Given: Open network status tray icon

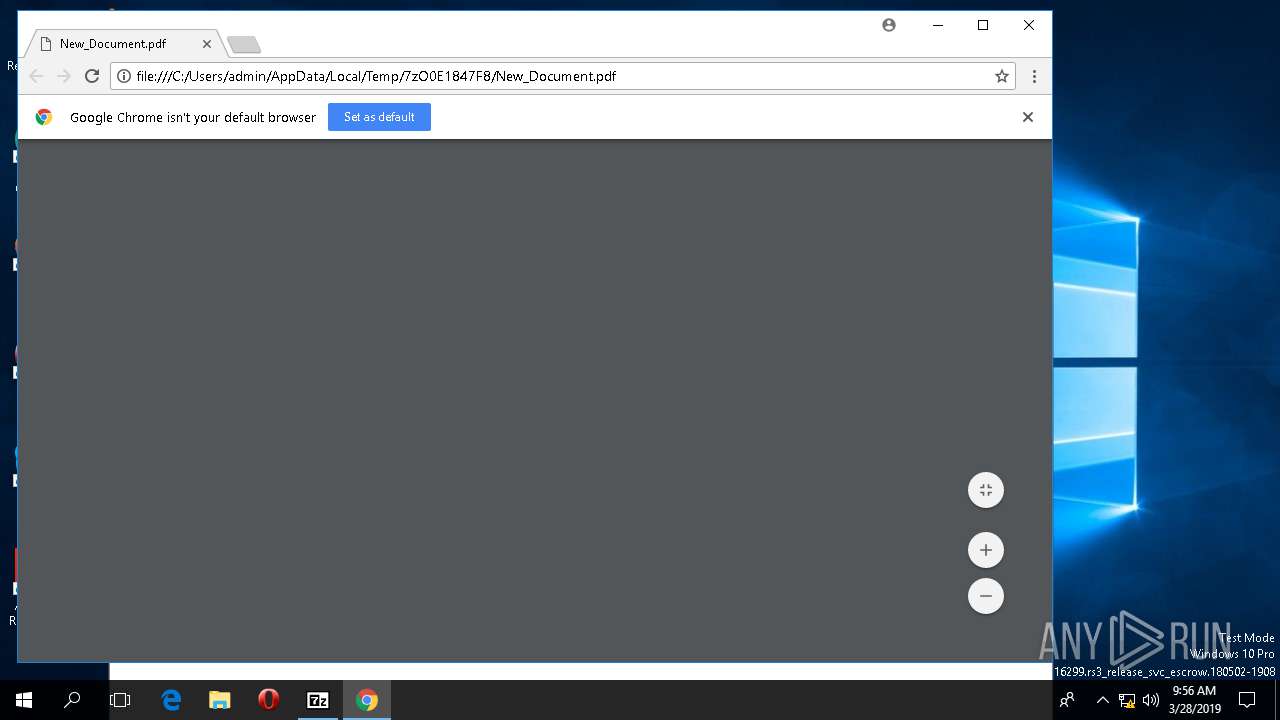Looking at the screenshot, I should pos(1127,700).
